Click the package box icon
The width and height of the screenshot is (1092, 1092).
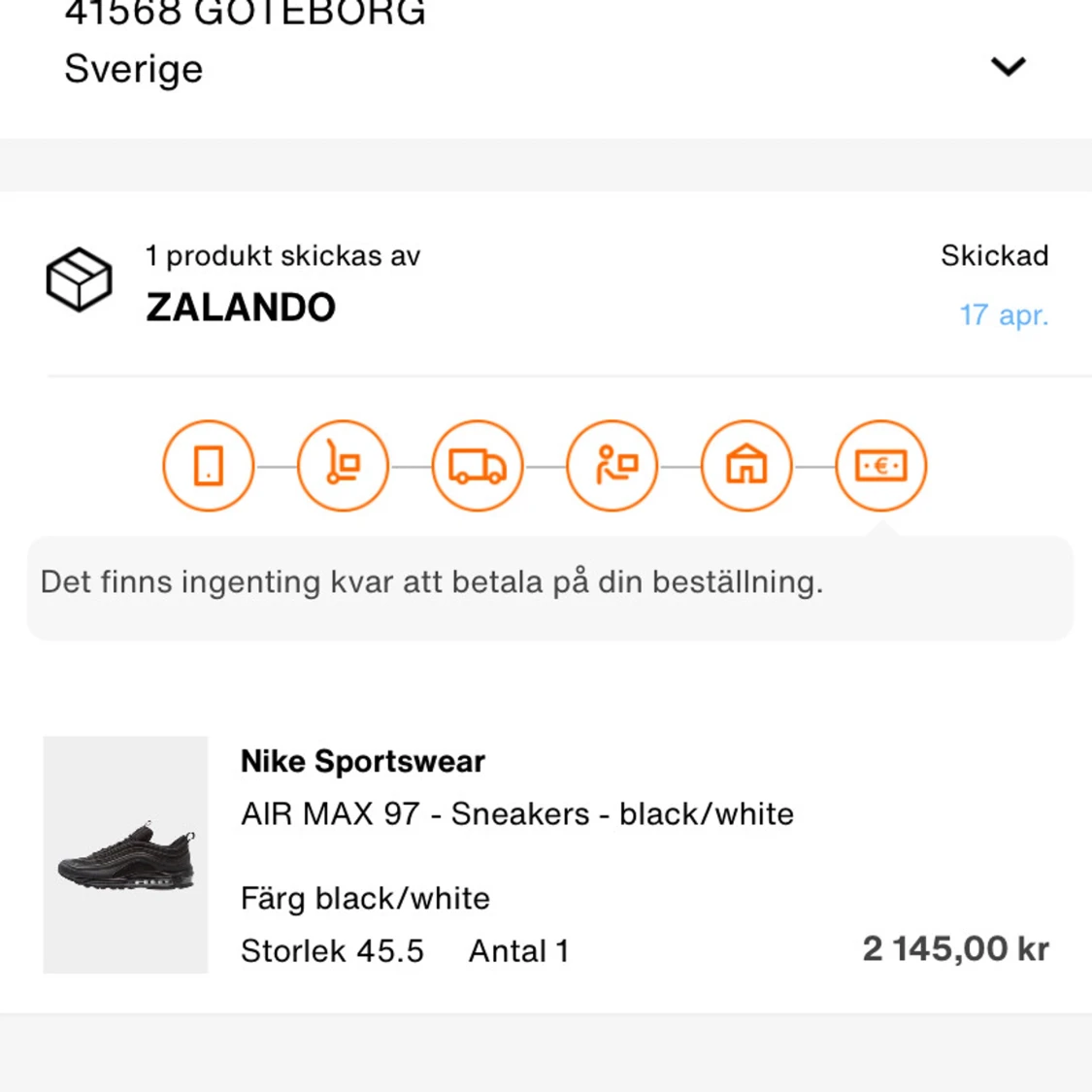(x=80, y=280)
